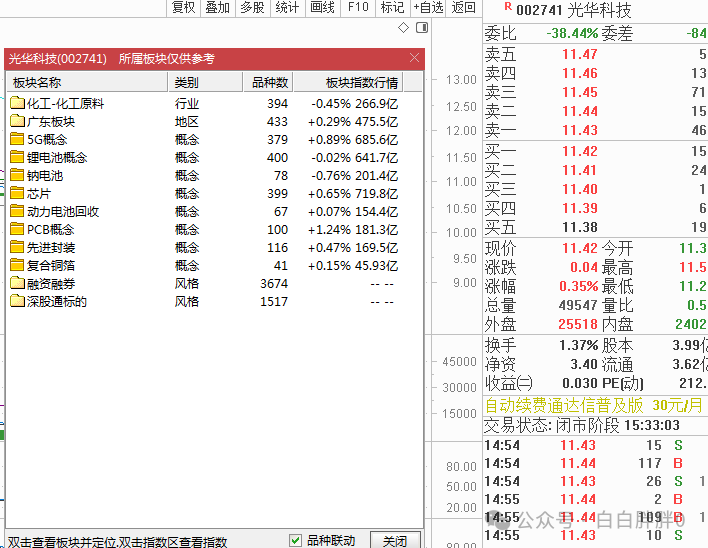This screenshot has width=708, height=548.
Task: Click the 外盘 value 25518
Action: click(578, 324)
